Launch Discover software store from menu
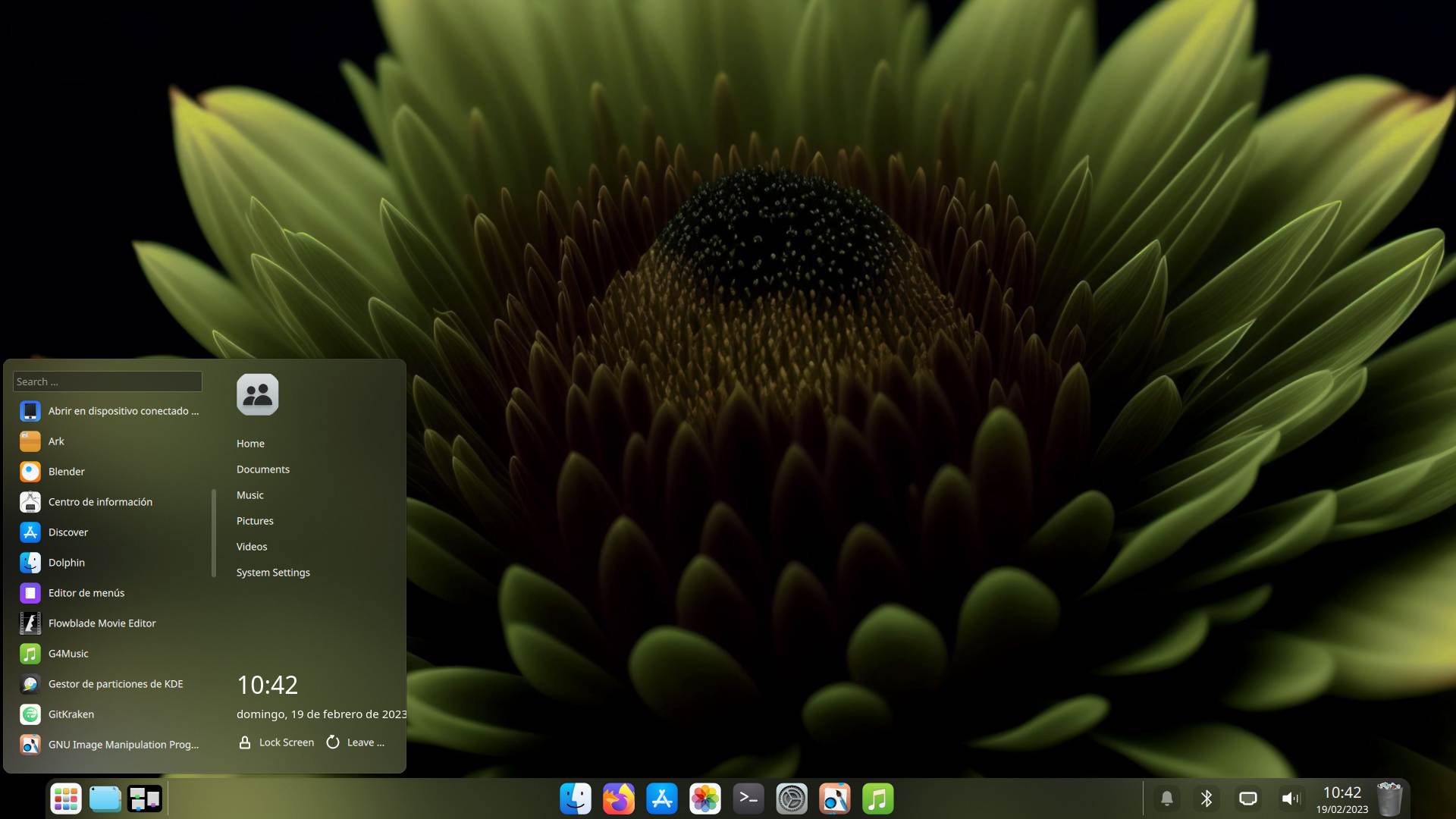The width and height of the screenshot is (1456, 819). coord(110,532)
